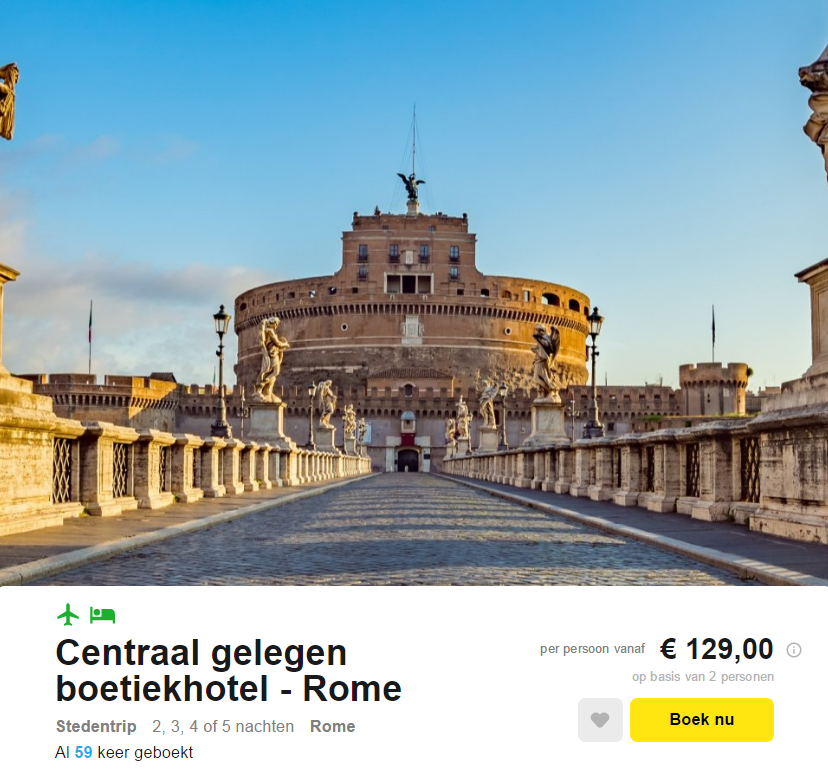Click the keer geboekt text

tap(145, 752)
